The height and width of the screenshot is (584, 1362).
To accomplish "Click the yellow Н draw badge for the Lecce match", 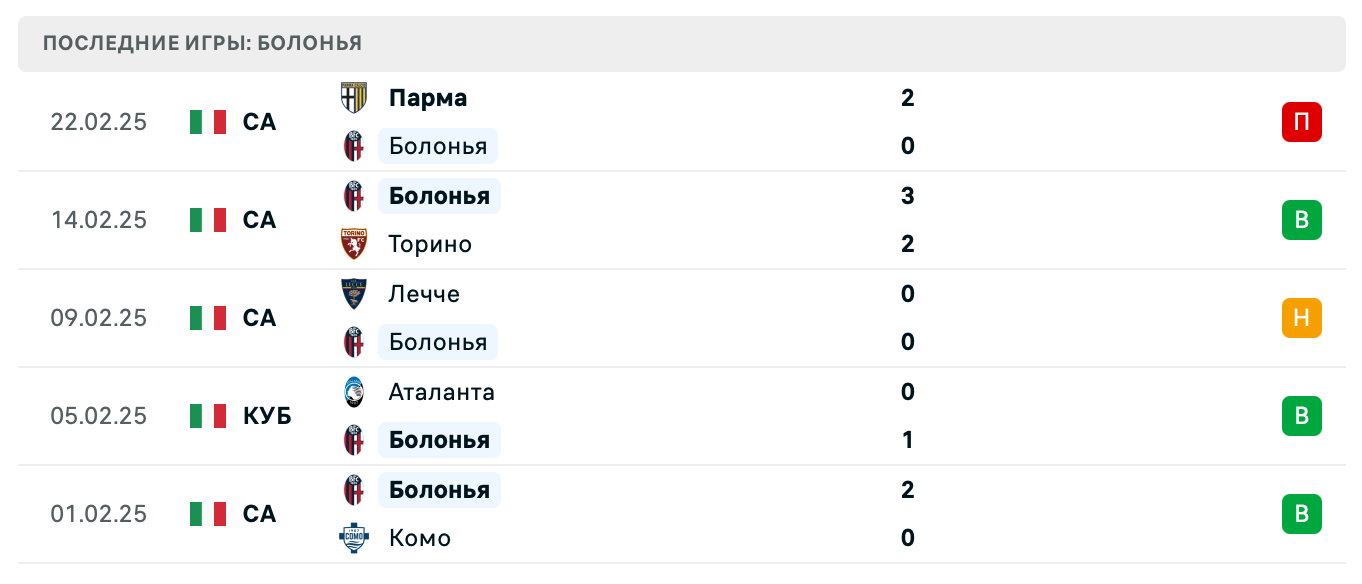I will point(1301,317).
